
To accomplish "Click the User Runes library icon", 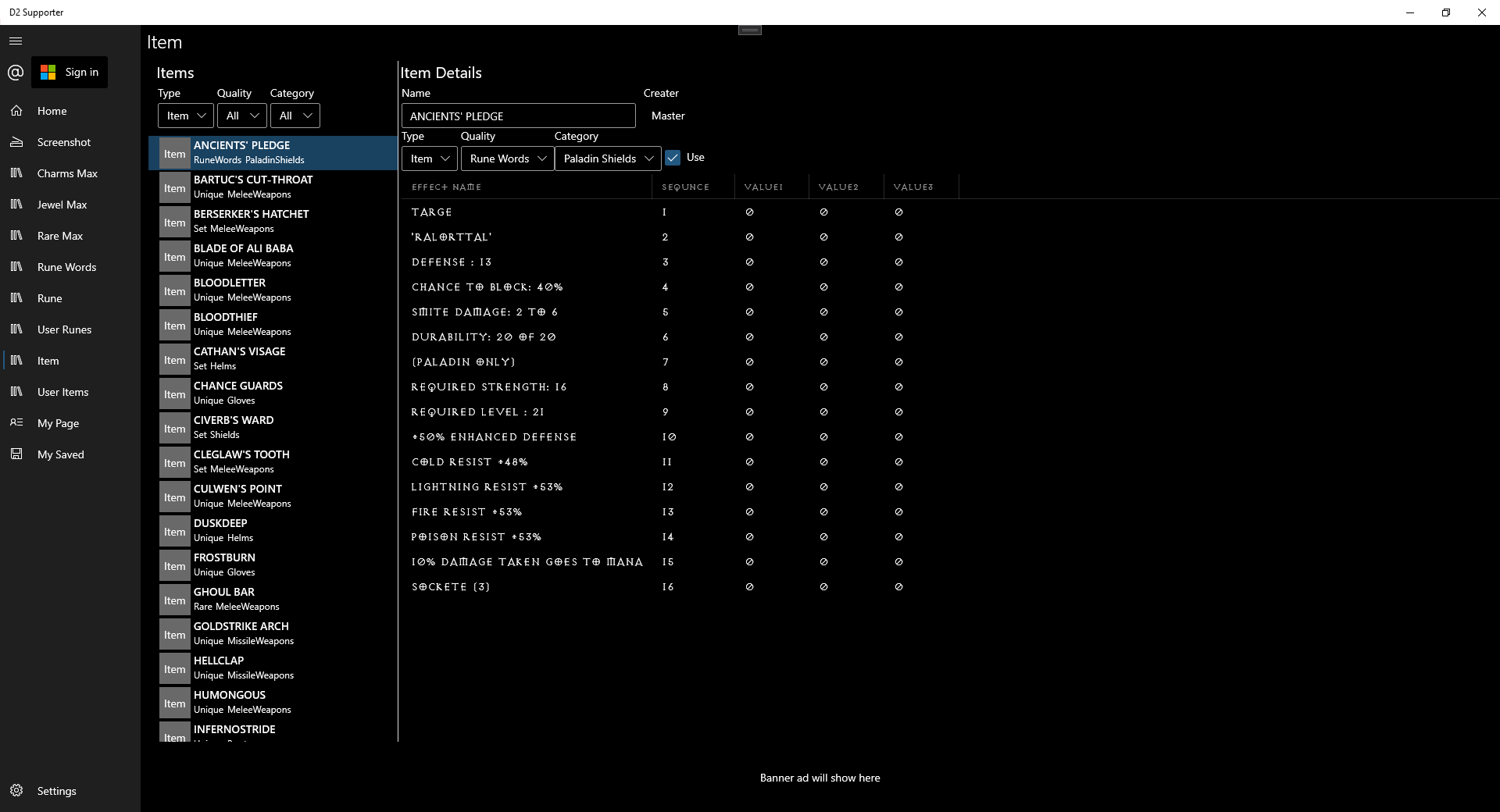I will coord(16,329).
